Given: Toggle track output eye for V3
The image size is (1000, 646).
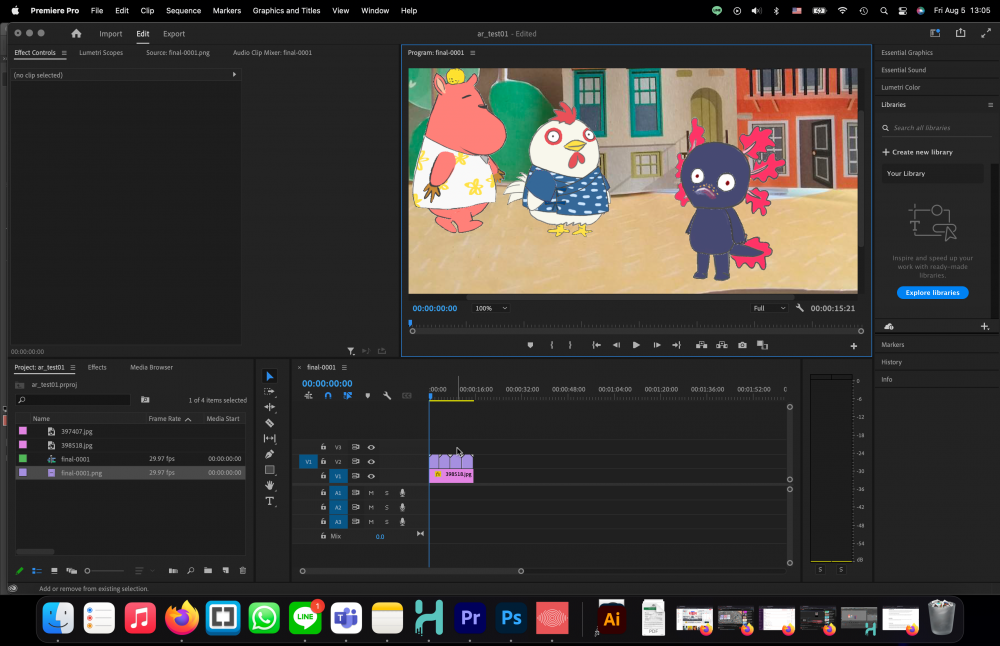Looking at the screenshot, I should point(371,447).
